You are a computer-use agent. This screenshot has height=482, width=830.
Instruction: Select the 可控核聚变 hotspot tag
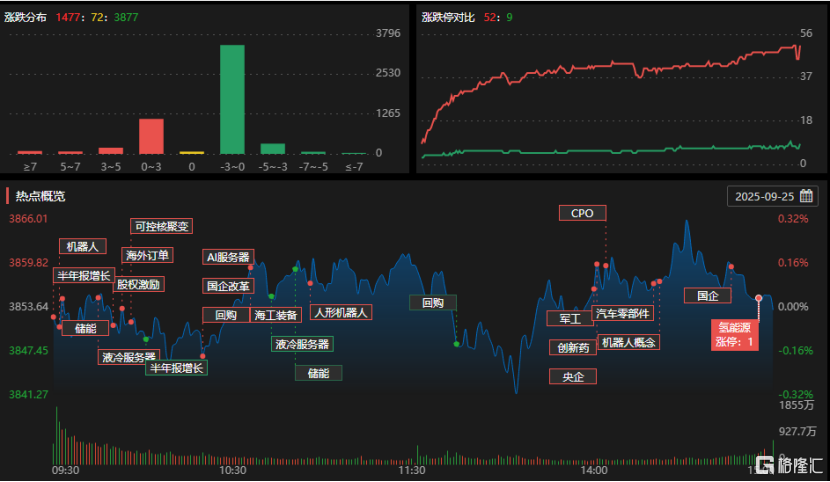(x=161, y=226)
